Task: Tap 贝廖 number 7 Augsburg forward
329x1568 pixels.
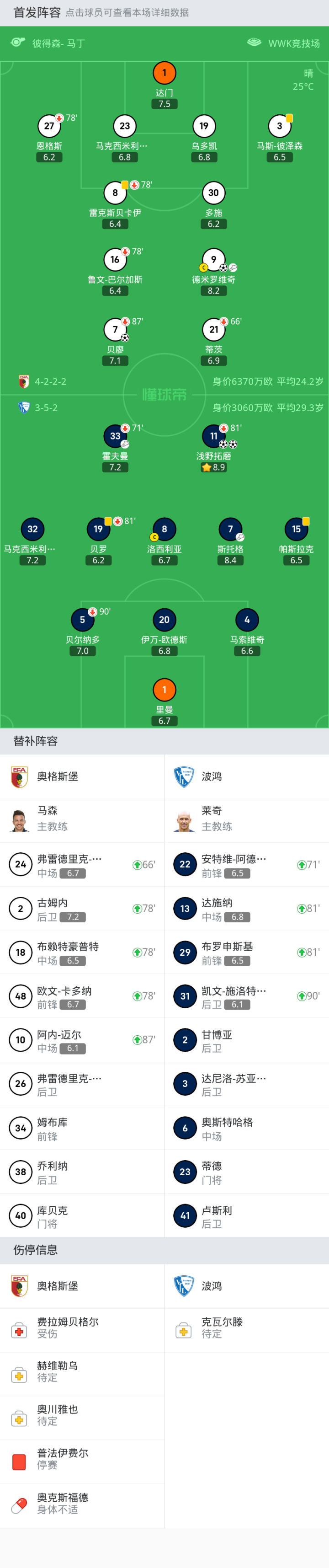Action: (115, 330)
